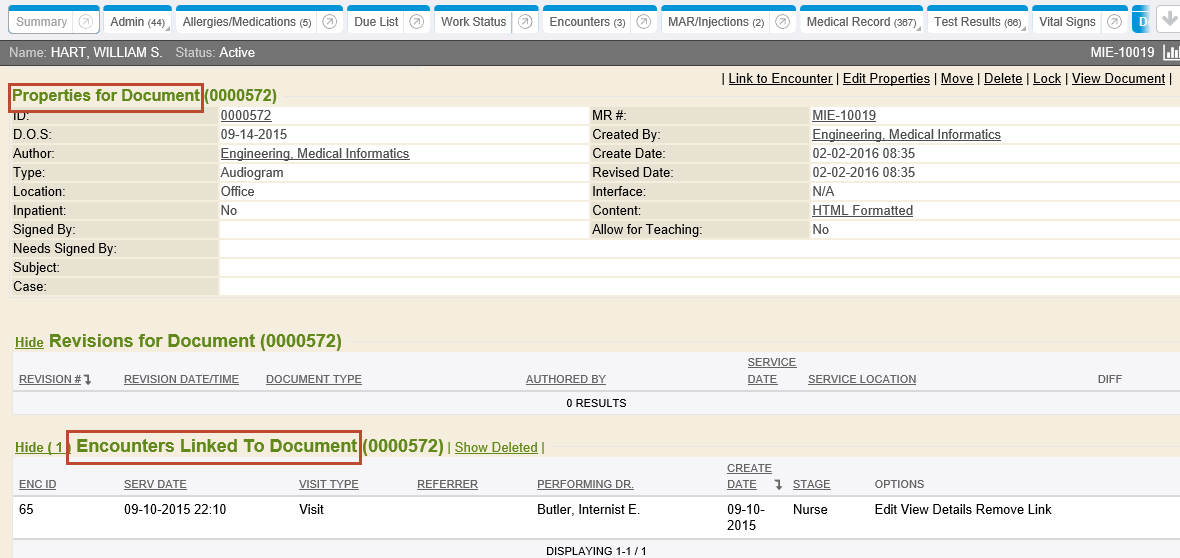Open Allergies/Medications pop-out arrow icon

pyautogui.click(x=329, y=22)
